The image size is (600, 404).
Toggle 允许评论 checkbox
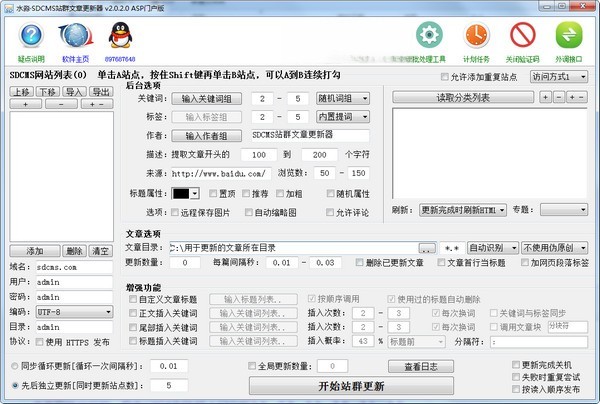click(x=330, y=212)
